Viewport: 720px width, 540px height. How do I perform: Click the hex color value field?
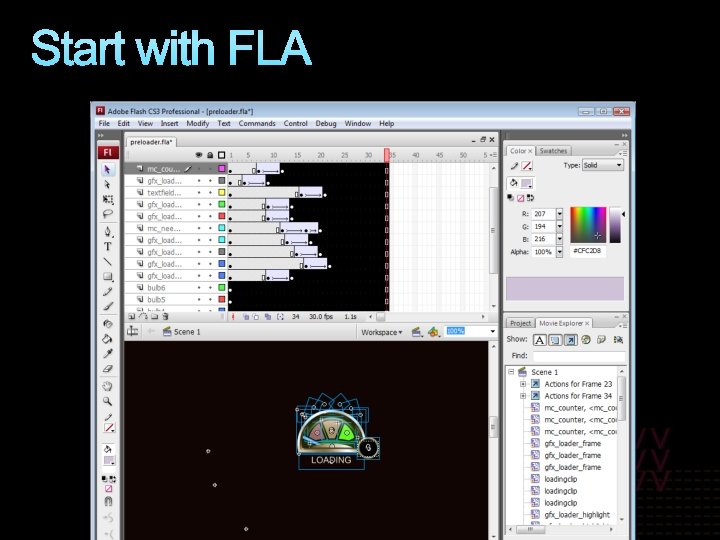pos(587,251)
